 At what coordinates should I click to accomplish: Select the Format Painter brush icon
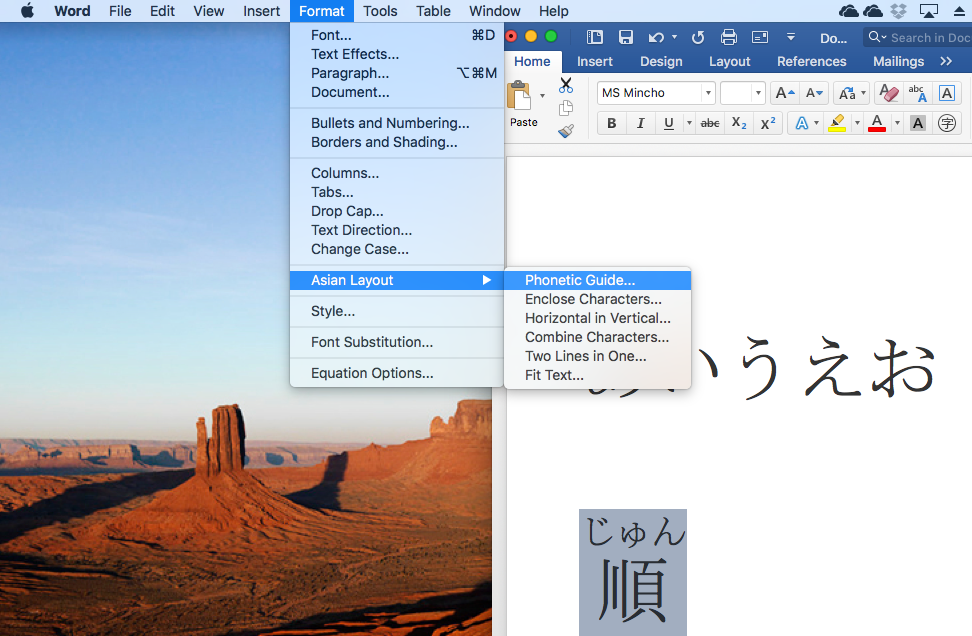[x=565, y=131]
